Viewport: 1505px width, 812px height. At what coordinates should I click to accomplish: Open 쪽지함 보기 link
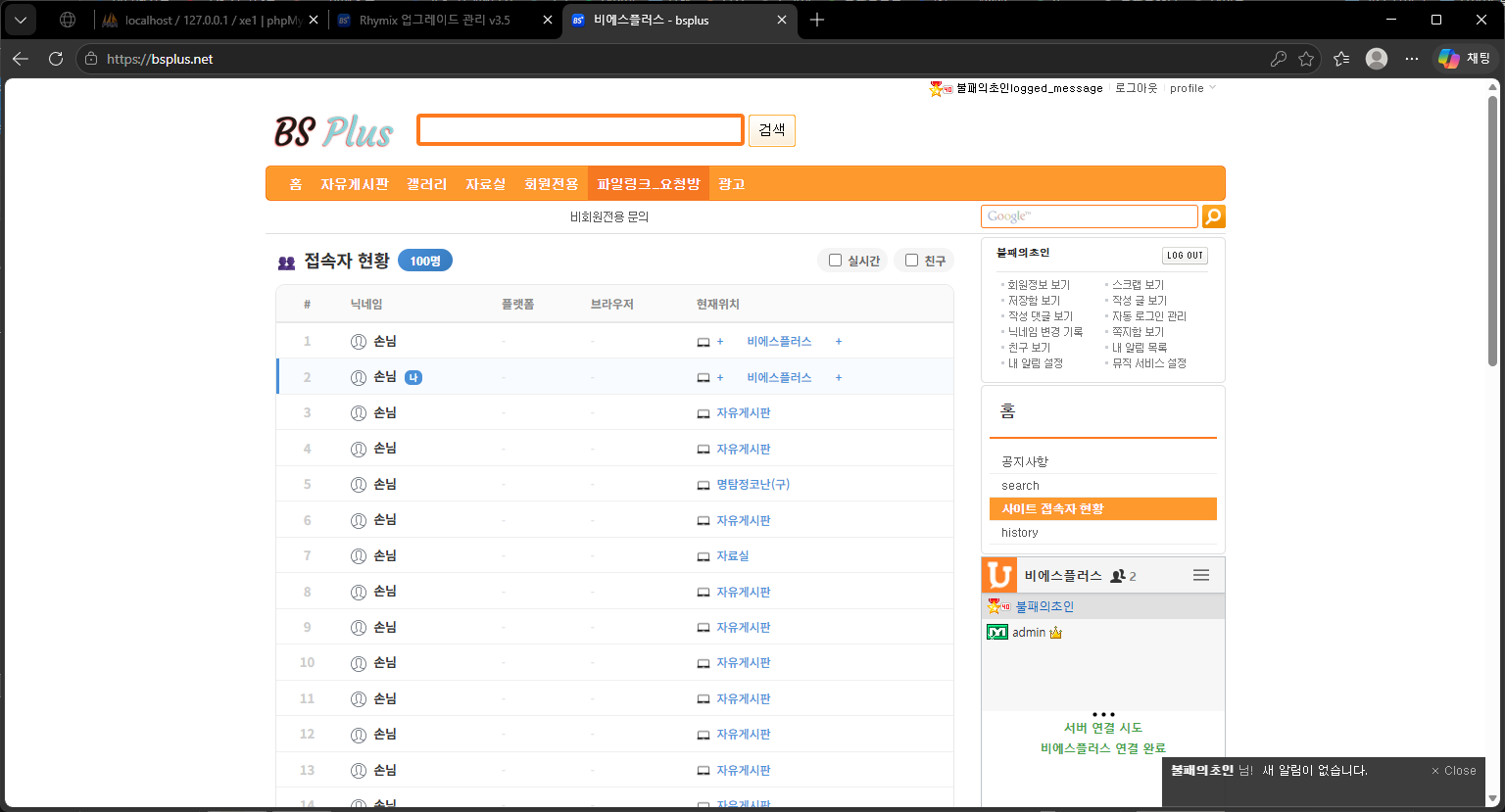click(1138, 332)
